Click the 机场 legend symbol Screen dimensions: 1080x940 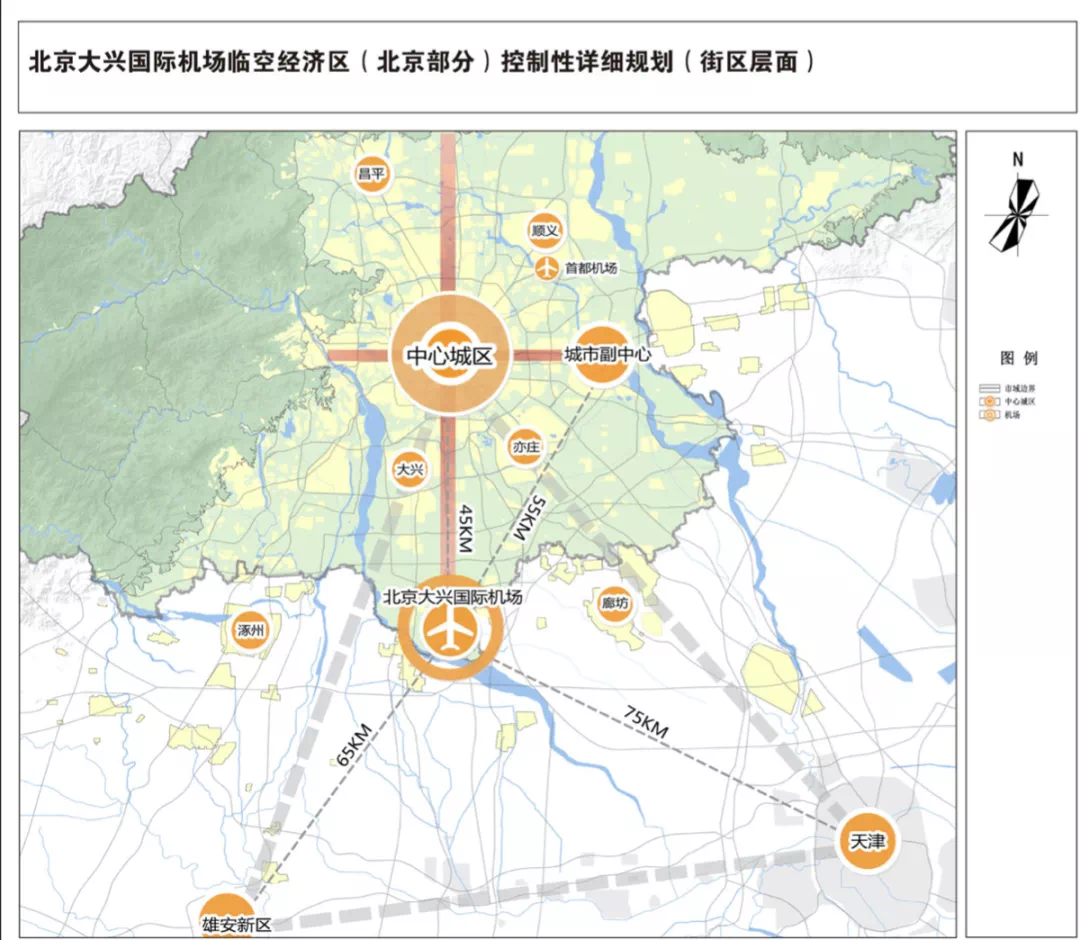990,413
